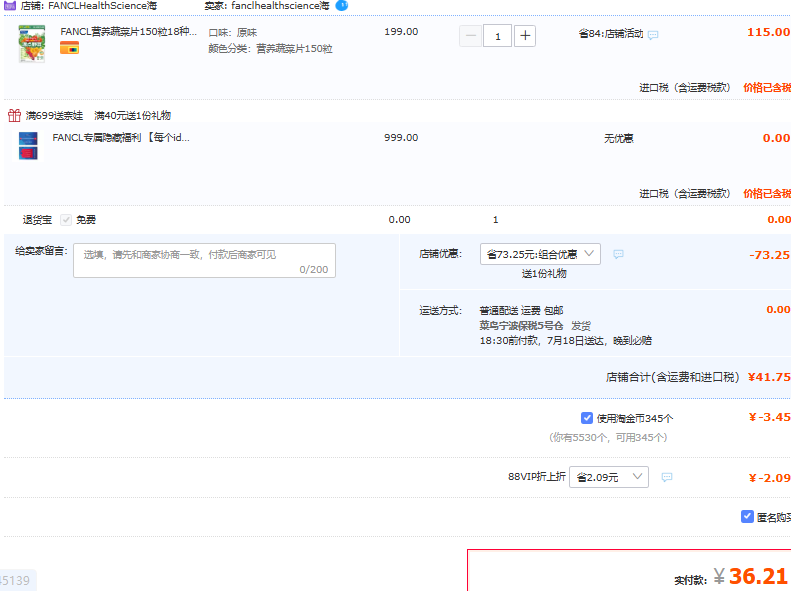This screenshot has width=791, height=591.
Task: Click the ¥-2.09 VIP discount amount
Action: coord(770,478)
